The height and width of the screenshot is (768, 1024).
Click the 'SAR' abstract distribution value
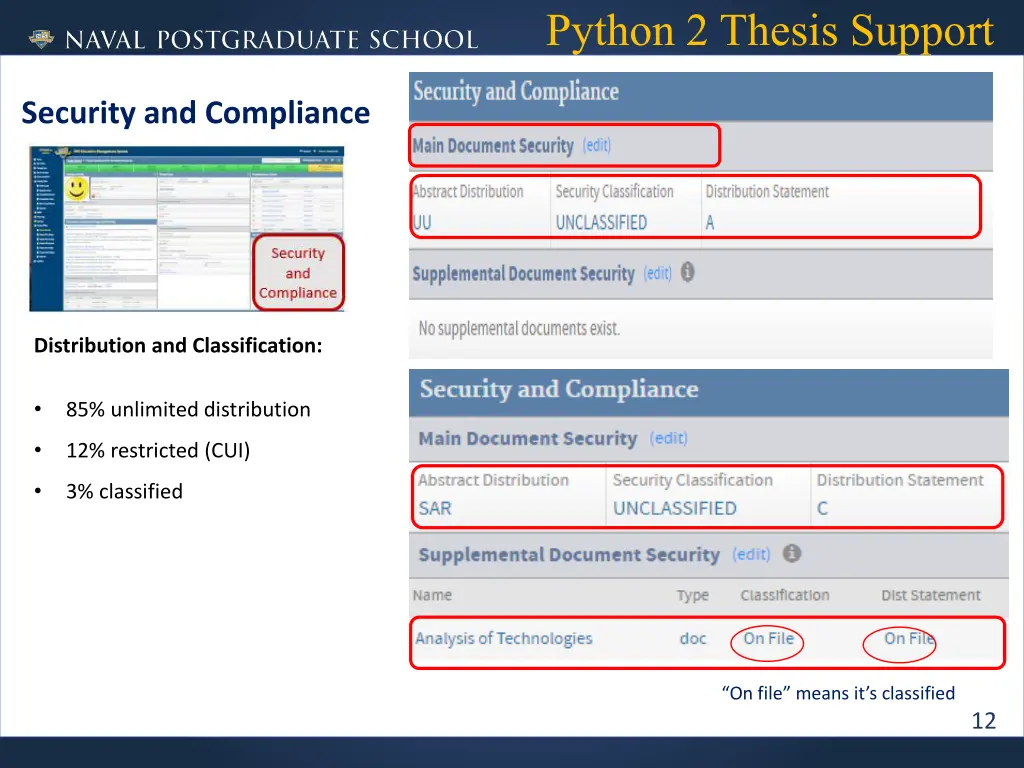tap(435, 508)
